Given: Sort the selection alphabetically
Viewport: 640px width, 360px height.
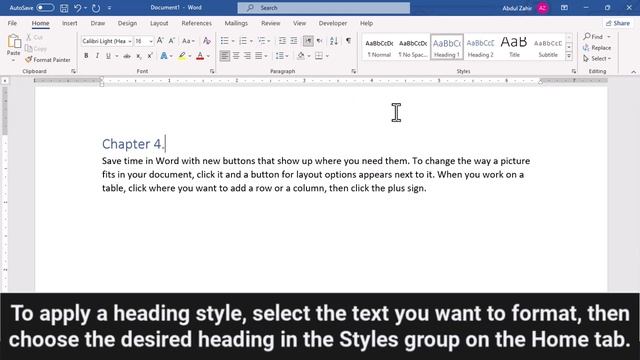Looking at the screenshot, I should [x=334, y=41].
